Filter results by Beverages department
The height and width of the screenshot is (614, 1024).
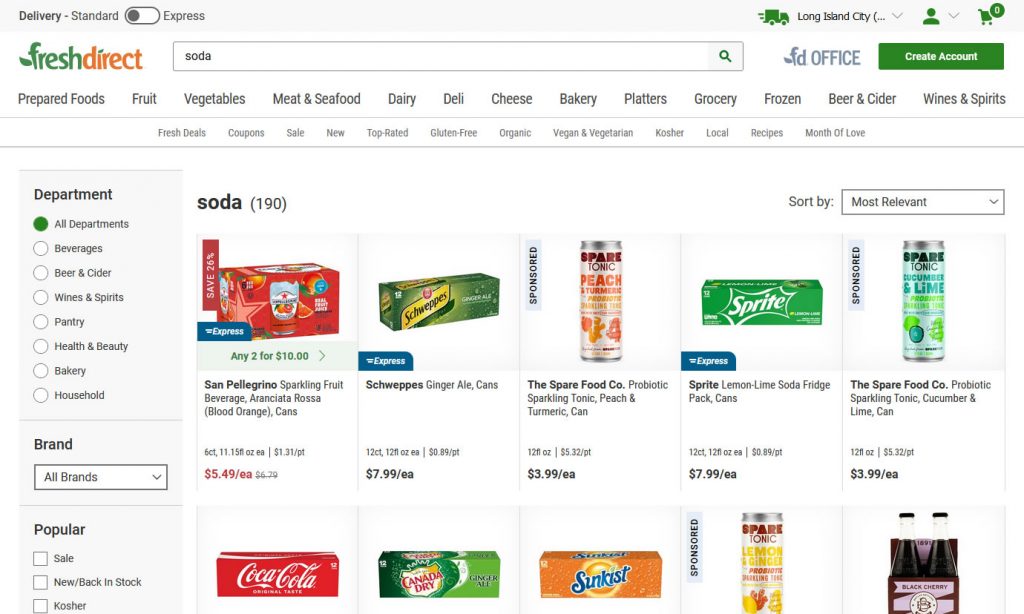tap(40, 248)
